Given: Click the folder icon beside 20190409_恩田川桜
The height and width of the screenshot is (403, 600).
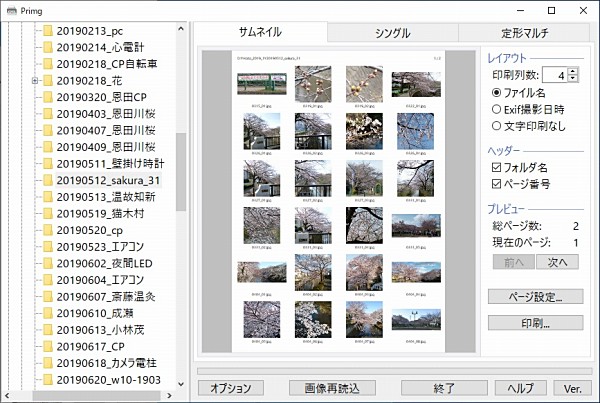Looking at the screenshot, I should [48, 147].
